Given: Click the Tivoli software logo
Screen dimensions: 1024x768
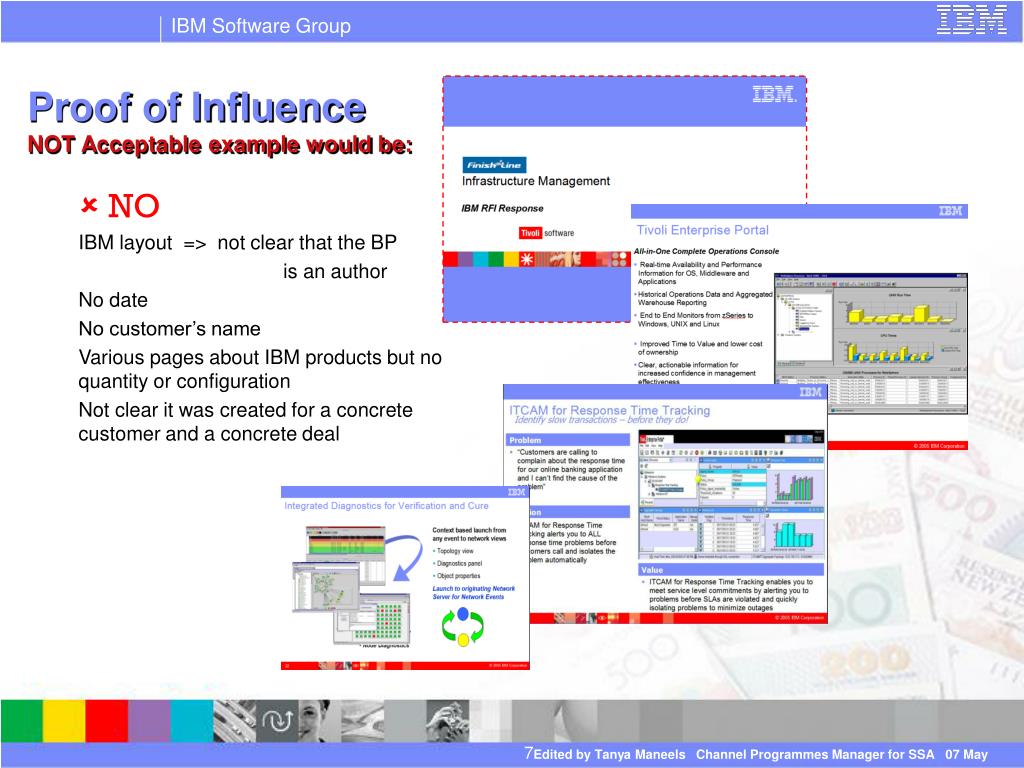Looking at the screenshot, I should [547, 233].
